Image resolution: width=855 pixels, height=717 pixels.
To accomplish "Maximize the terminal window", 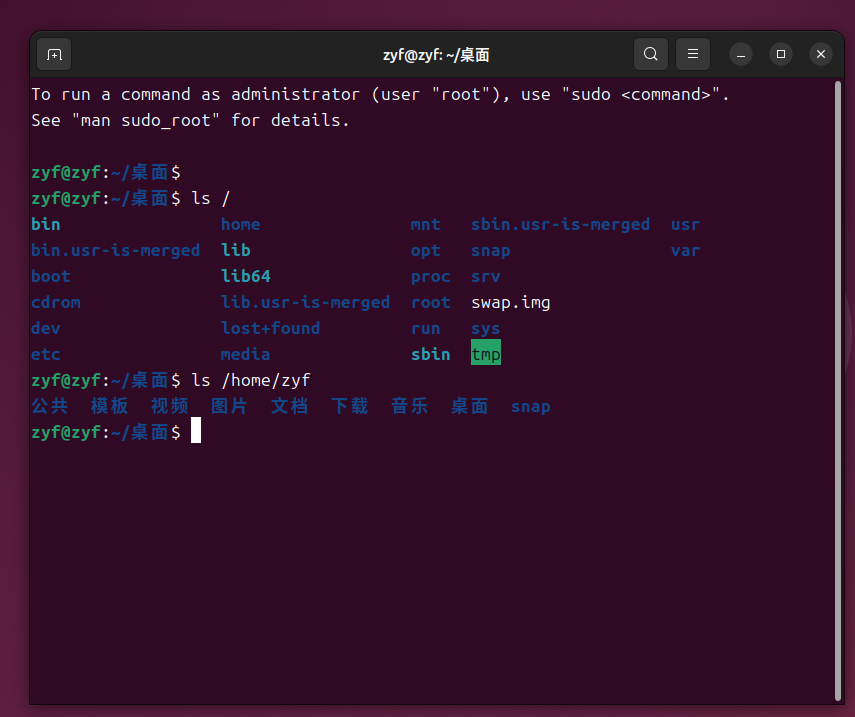I will pyautogui.click(x=781, y=54).
